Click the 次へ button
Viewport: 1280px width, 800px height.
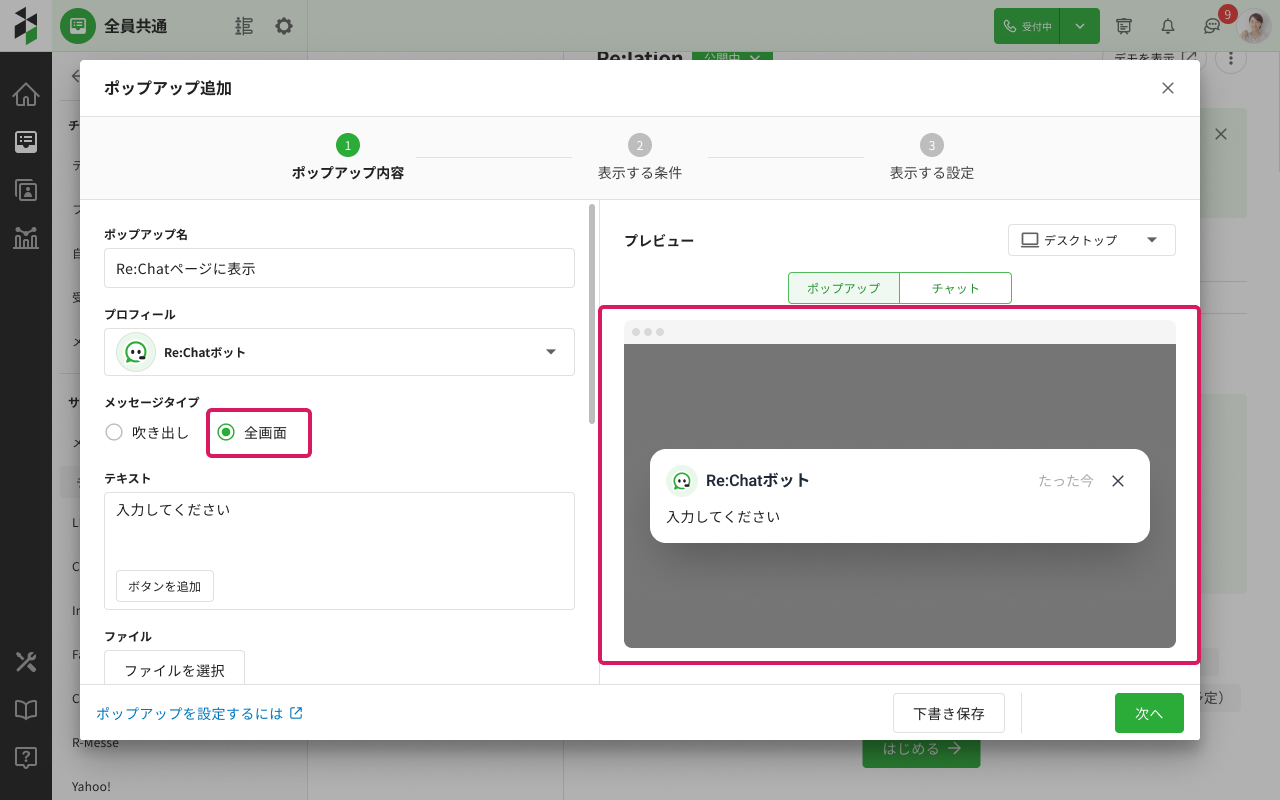pyautogui.click(x=1149, y=714)
